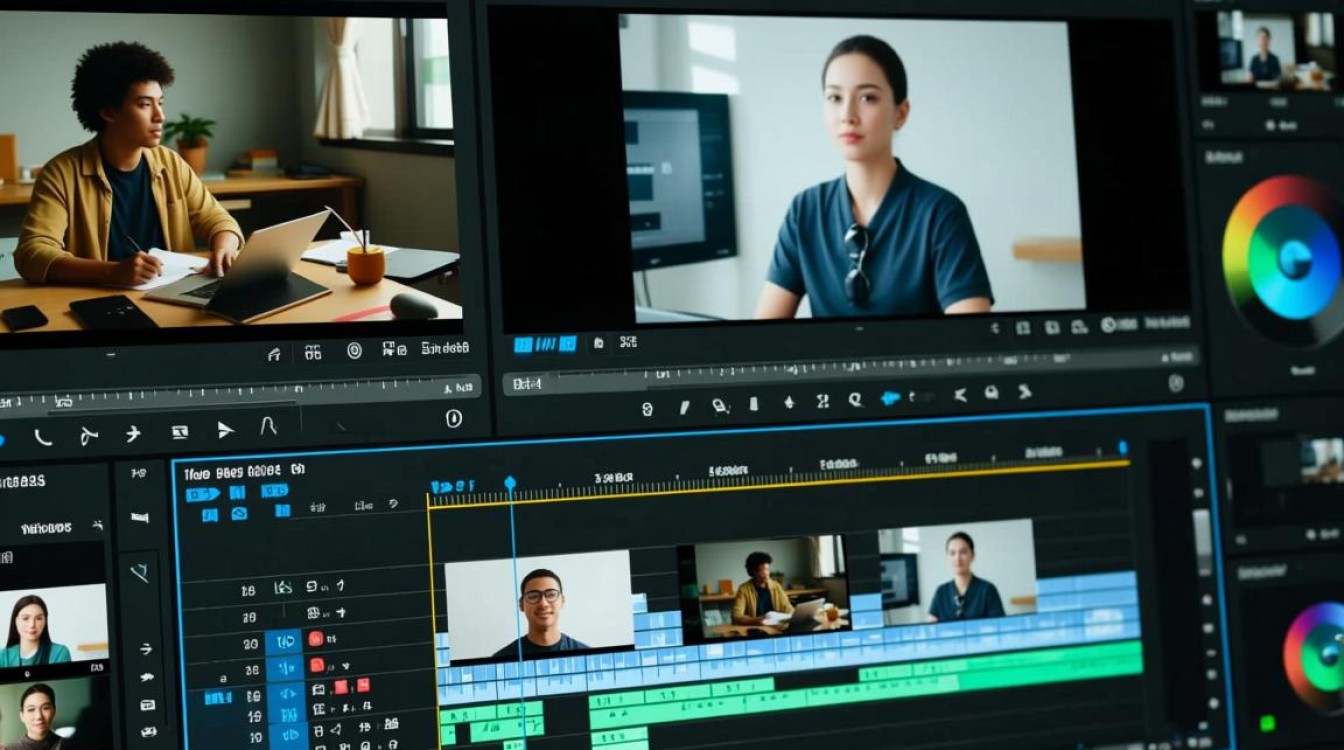The image size is (1344, 750).
Task: Click the blue end marker at right of timeline ruler
Action: click(x=1123, y=447)
